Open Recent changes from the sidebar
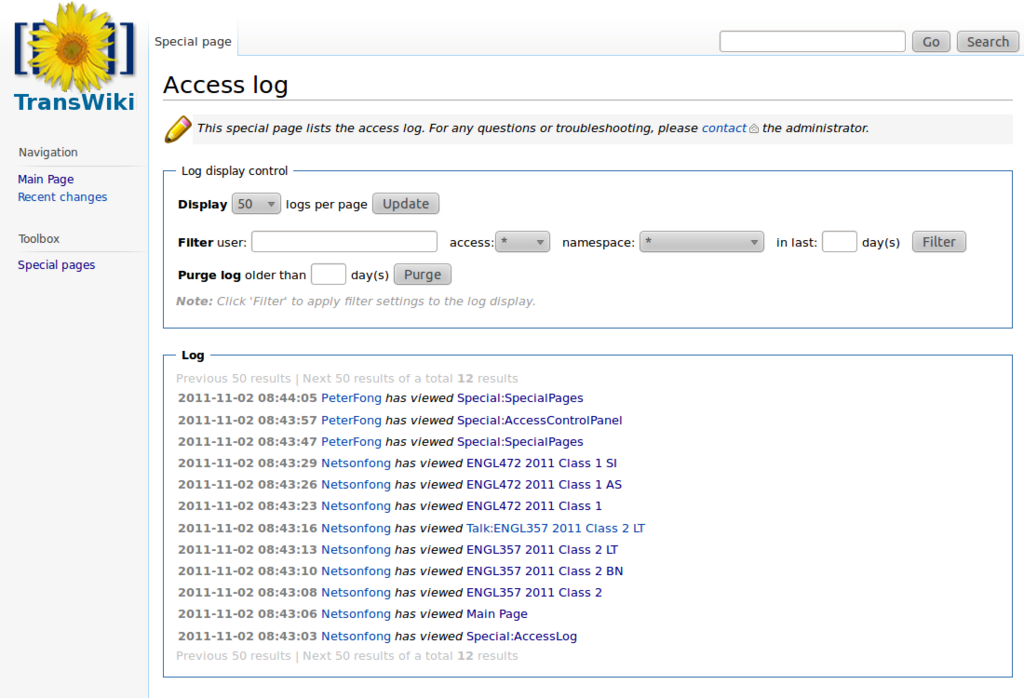The height and width of the screenshot is (698, 1024). [62, 197]
